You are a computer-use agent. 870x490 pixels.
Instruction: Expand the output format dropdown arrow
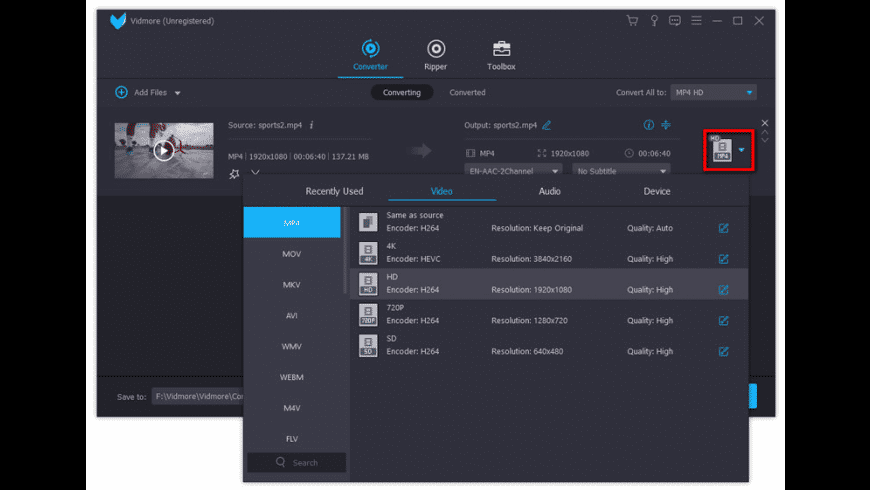tap(741, 150)
